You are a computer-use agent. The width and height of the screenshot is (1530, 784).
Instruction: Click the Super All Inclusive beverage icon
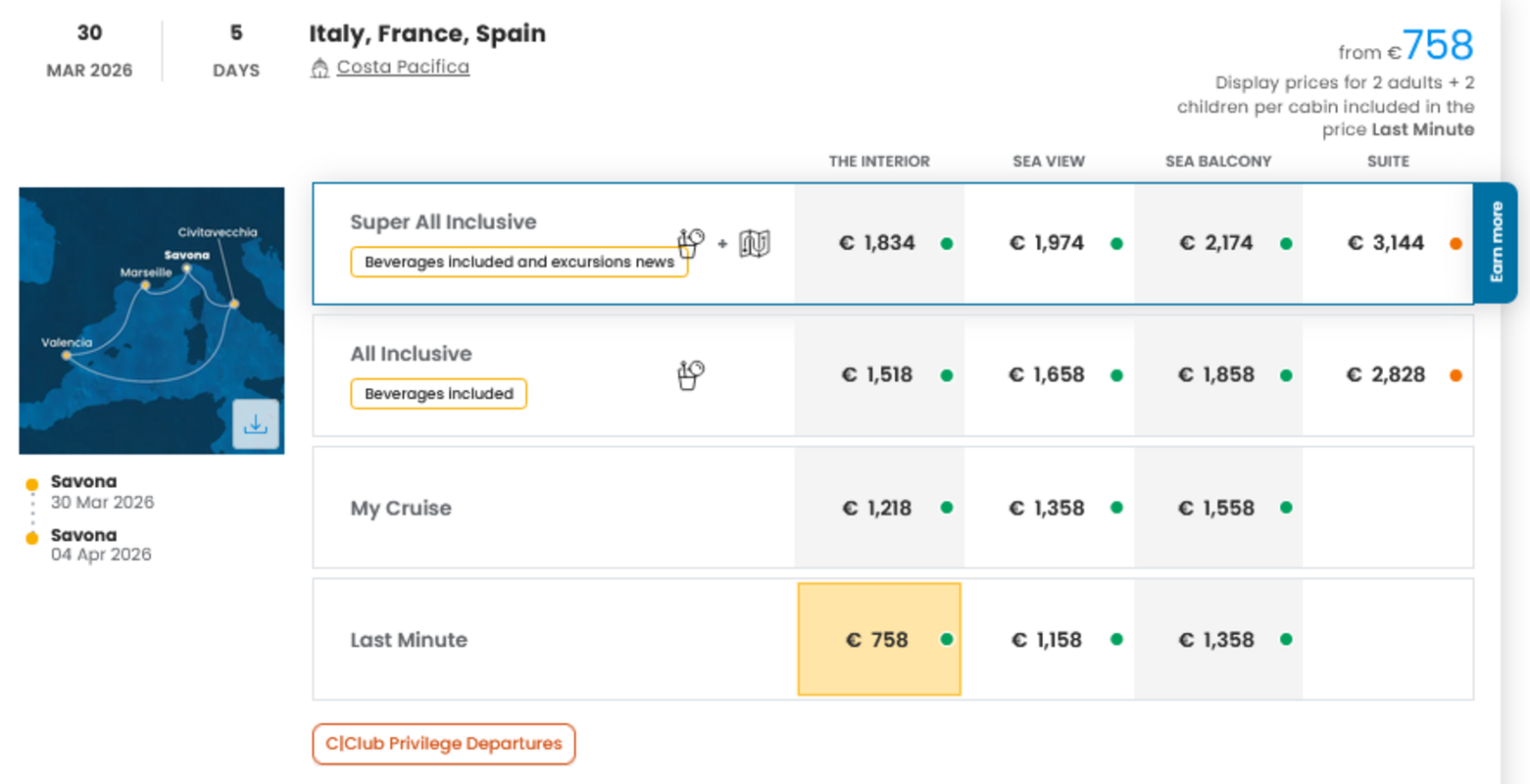[691, 242]
